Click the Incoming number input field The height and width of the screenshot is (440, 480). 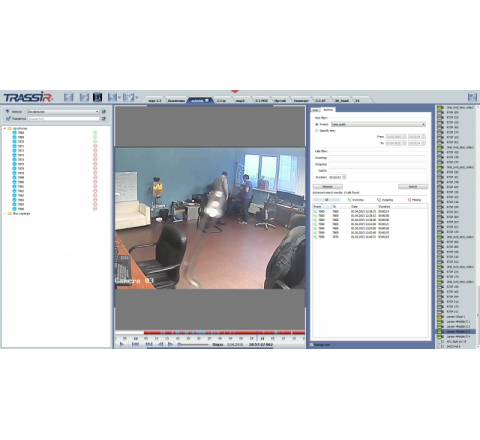[377, 158]
